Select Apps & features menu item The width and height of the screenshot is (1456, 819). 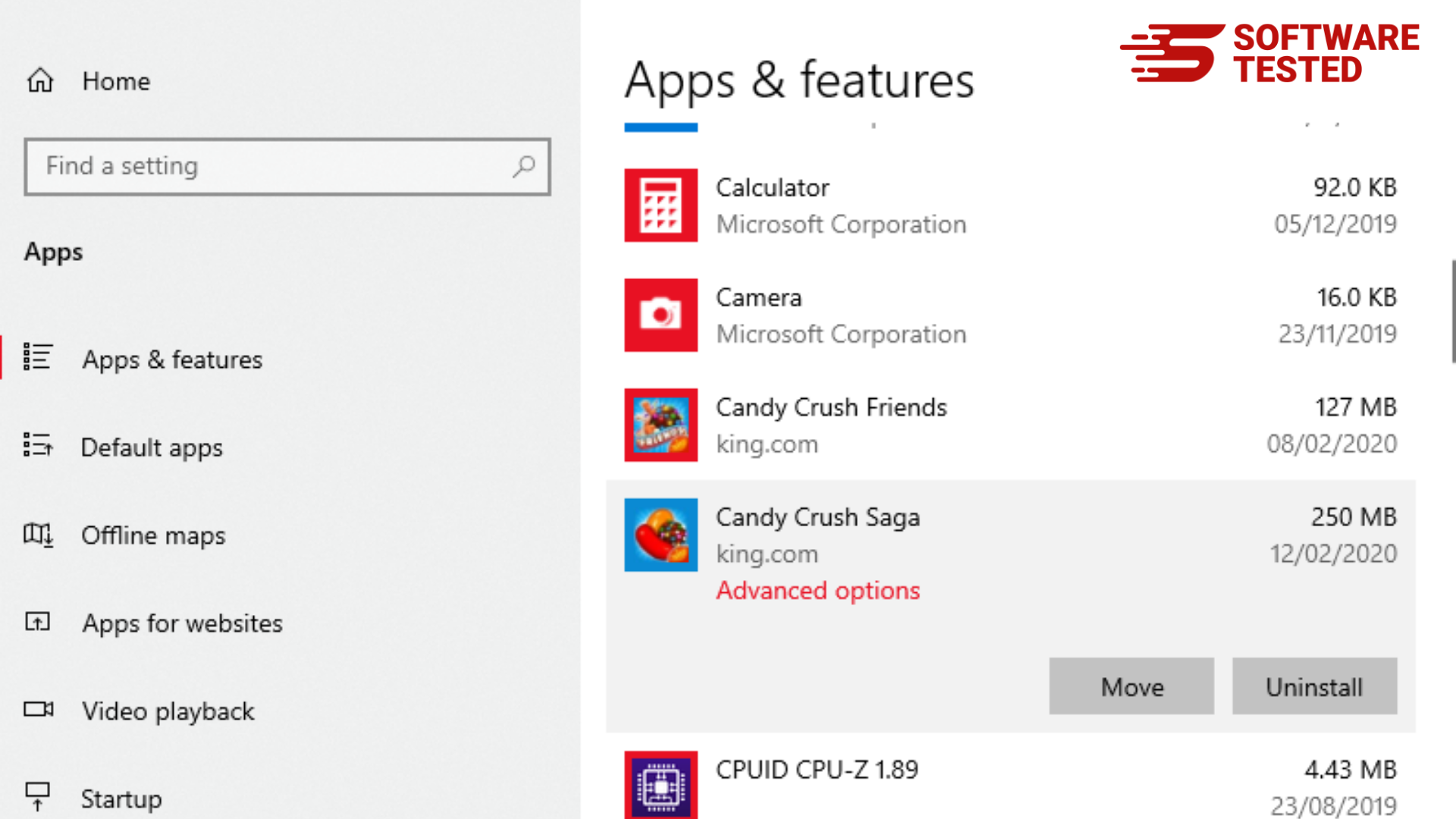click(x=172, y=358)
